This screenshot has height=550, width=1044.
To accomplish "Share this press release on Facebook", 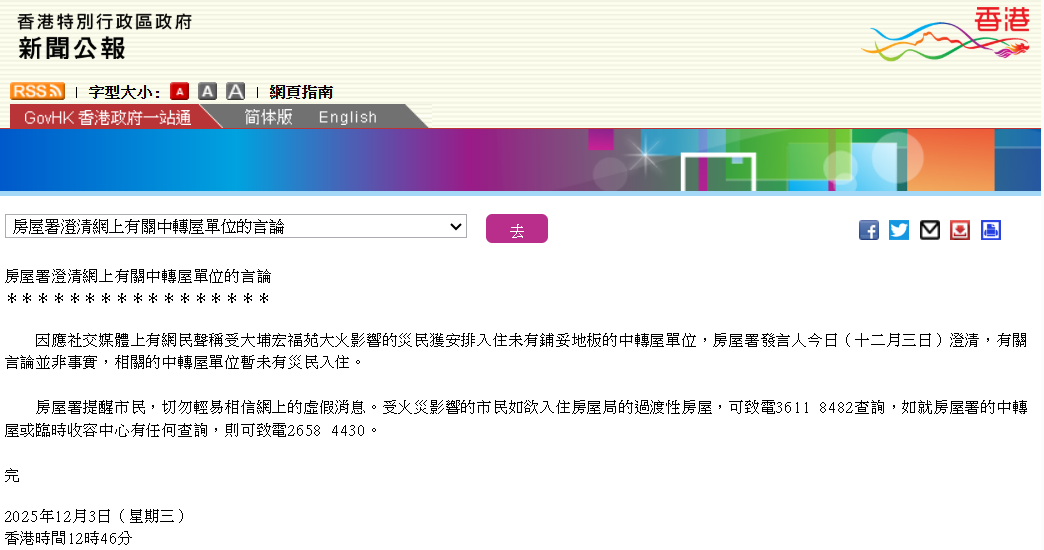I will 869,230.
